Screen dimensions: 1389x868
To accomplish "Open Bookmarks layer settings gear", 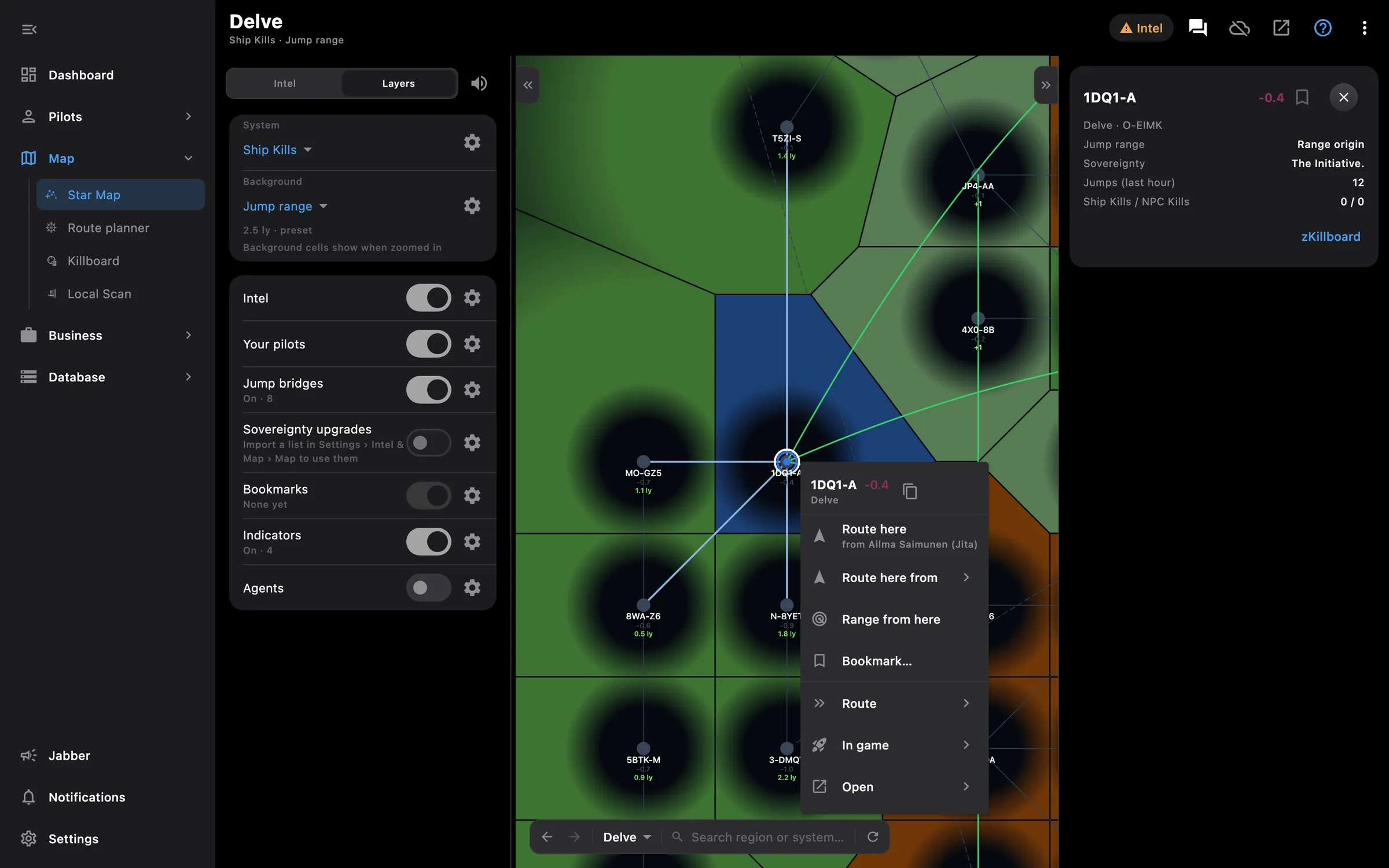I will (472, 496).
